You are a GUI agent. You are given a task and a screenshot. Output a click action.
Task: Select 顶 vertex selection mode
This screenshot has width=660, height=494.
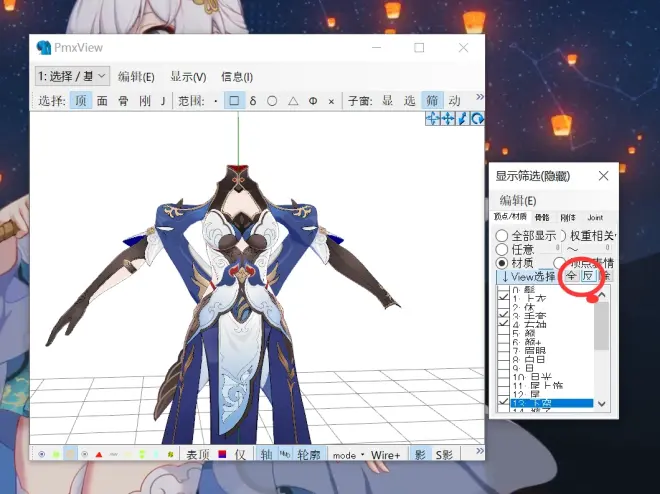pyautogui.click(x=80, y=101)
